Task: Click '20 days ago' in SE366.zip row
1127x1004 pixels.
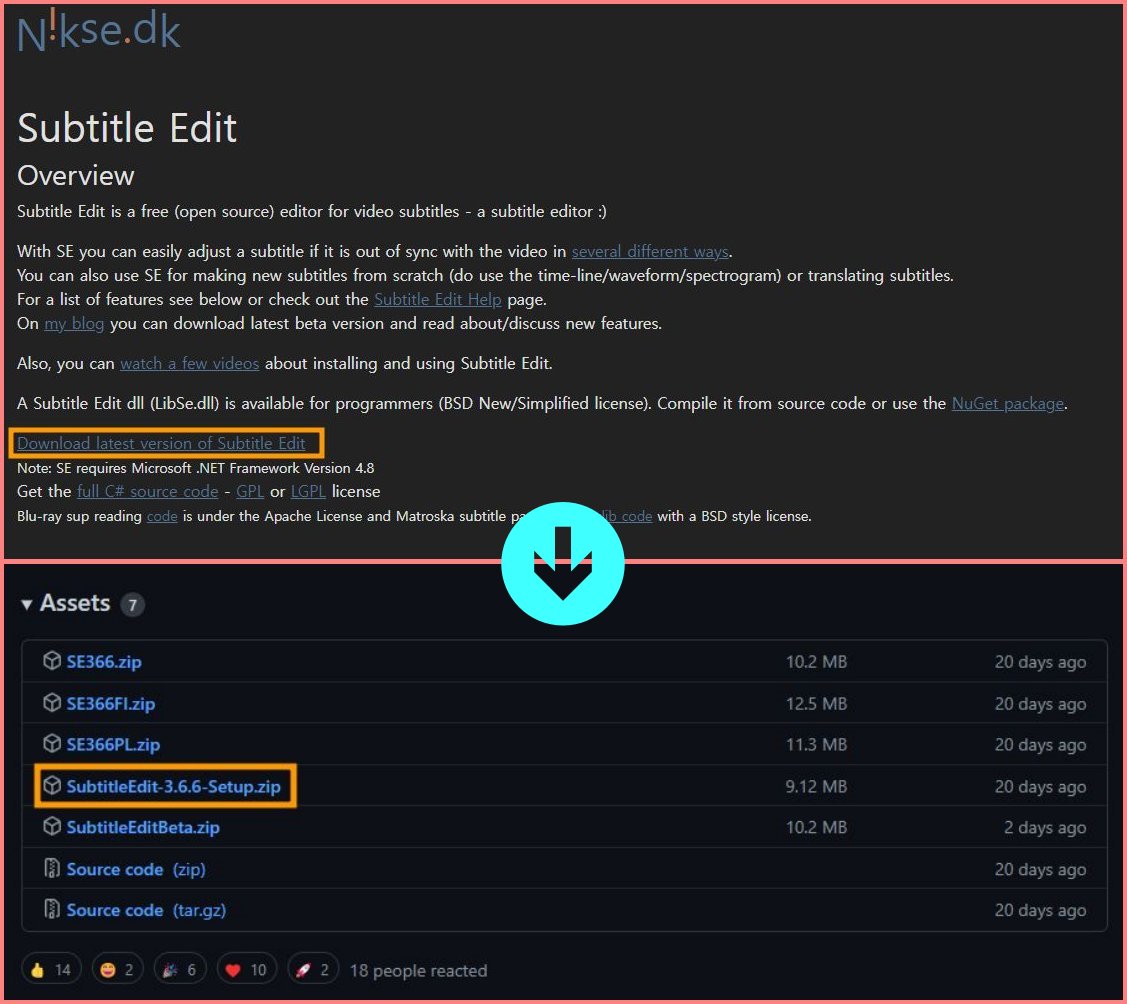Action: tap(1040, 662)
